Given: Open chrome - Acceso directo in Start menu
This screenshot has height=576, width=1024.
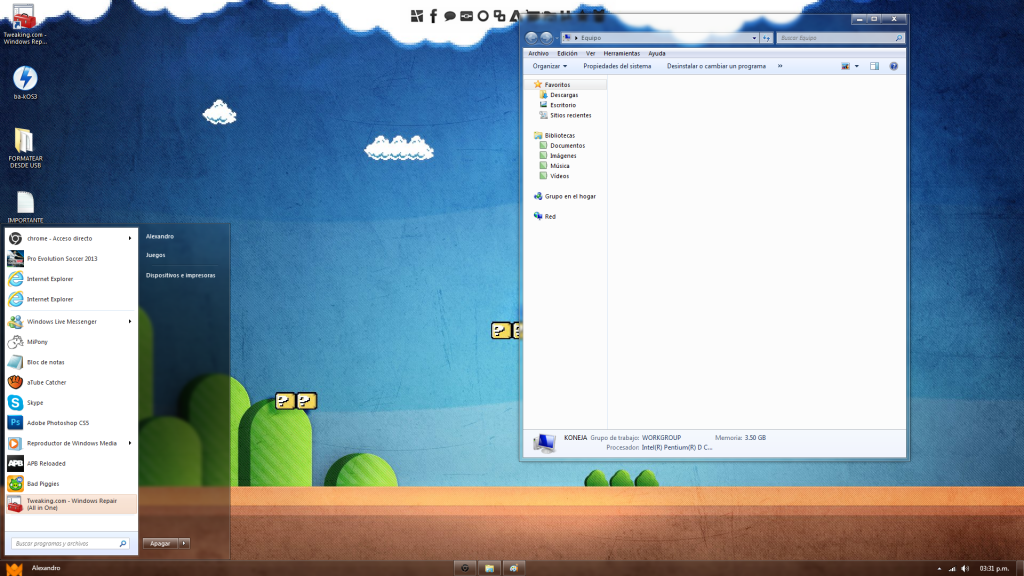Looking at the screenshot, I should (71, 238).
